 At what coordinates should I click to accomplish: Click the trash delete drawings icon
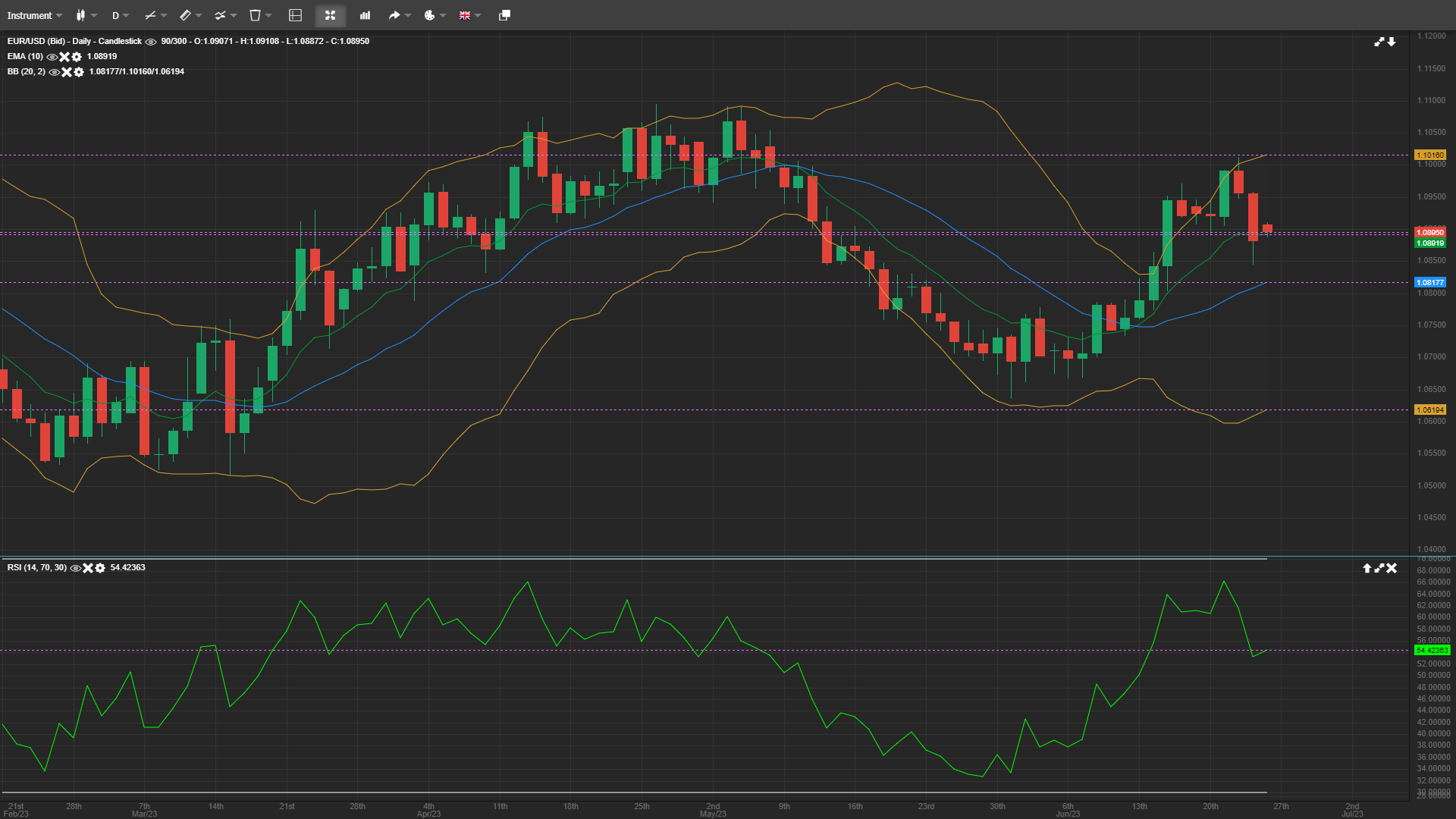(x=256, y=15)
